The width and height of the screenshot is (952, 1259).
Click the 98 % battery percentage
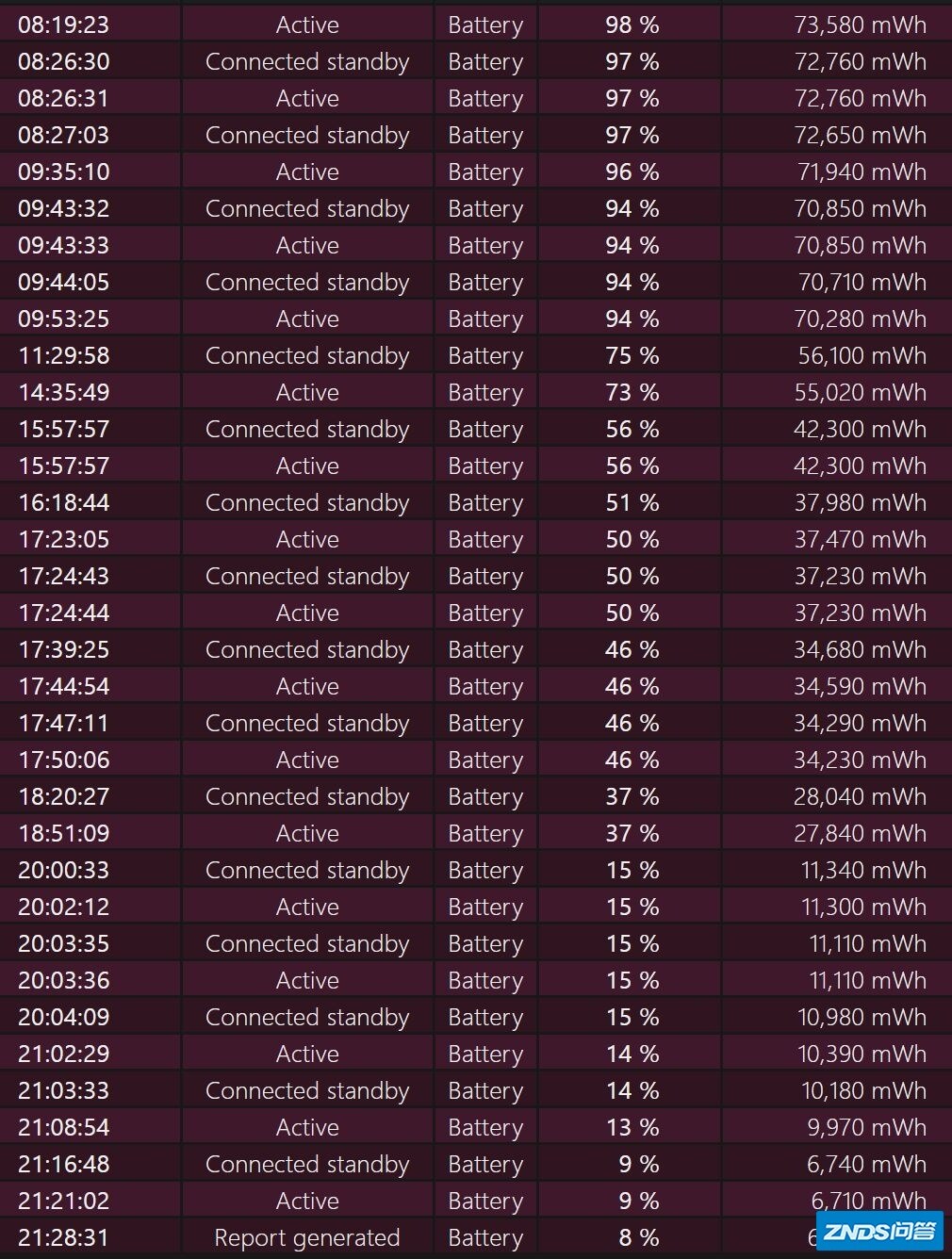[632, 25]
